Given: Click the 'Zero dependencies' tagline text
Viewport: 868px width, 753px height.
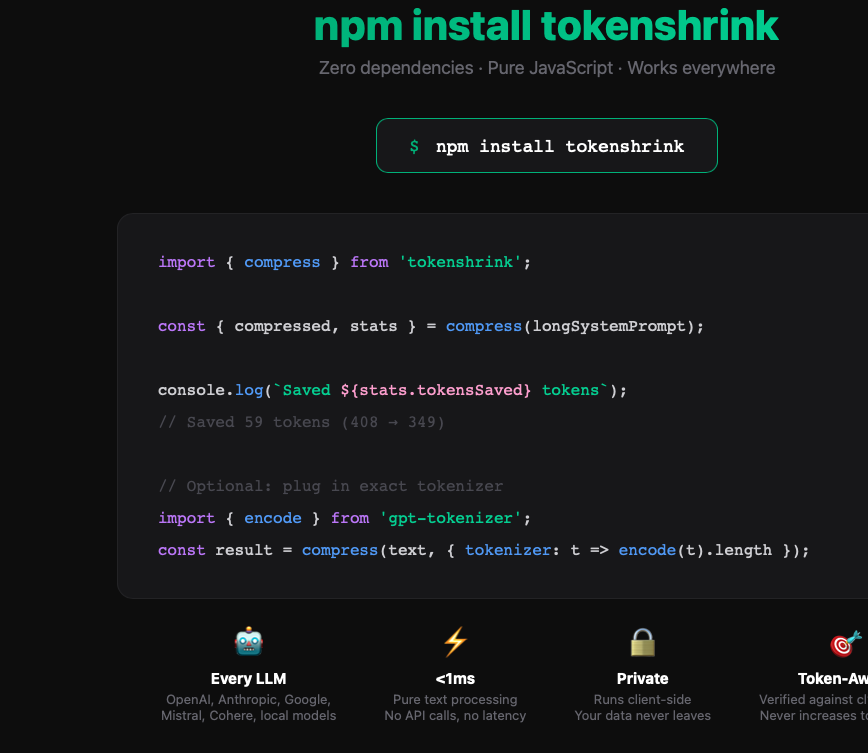Looking at the screenshot, I should [x=395, y=68].
